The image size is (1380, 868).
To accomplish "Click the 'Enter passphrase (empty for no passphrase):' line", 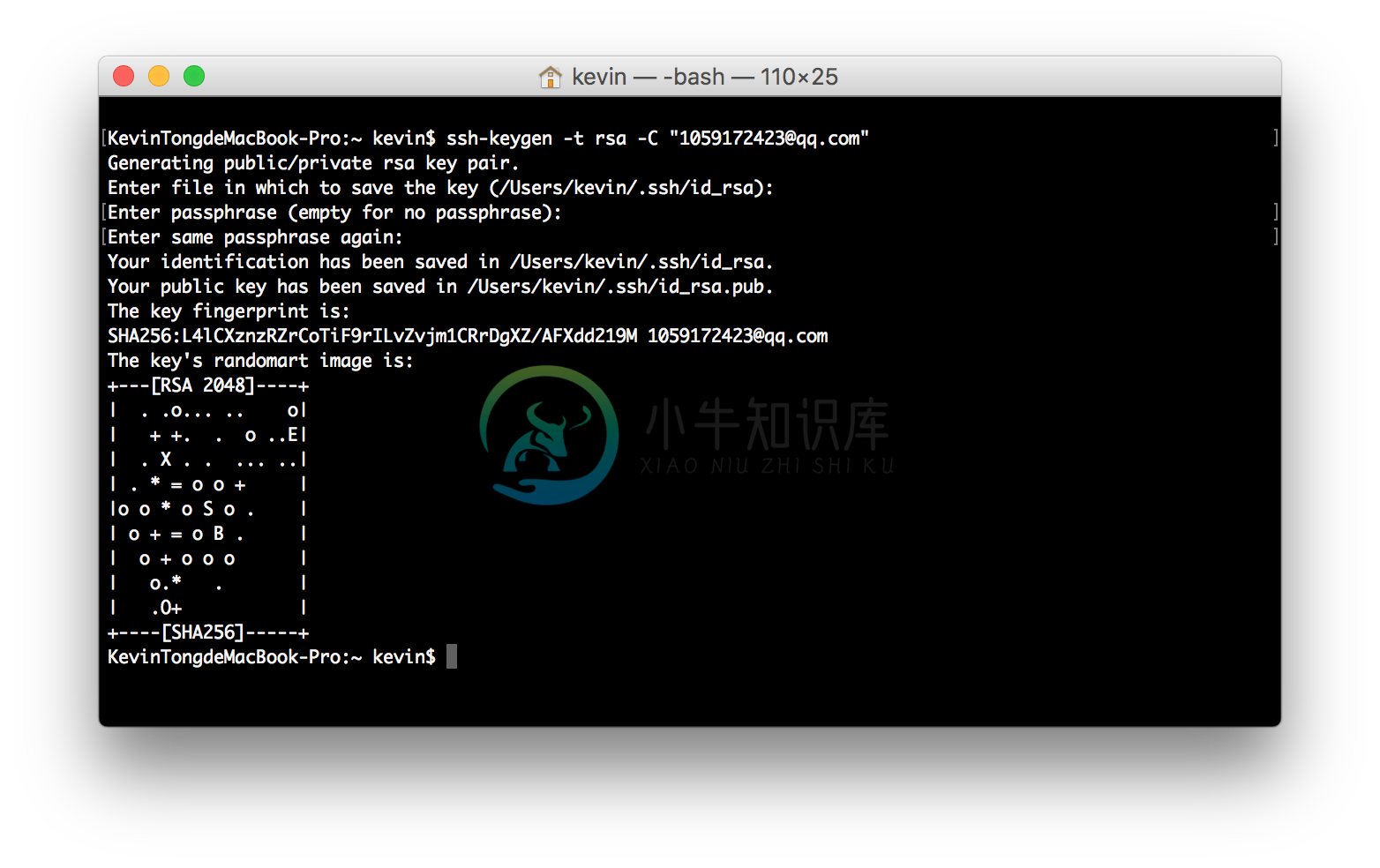I will 334,213.
